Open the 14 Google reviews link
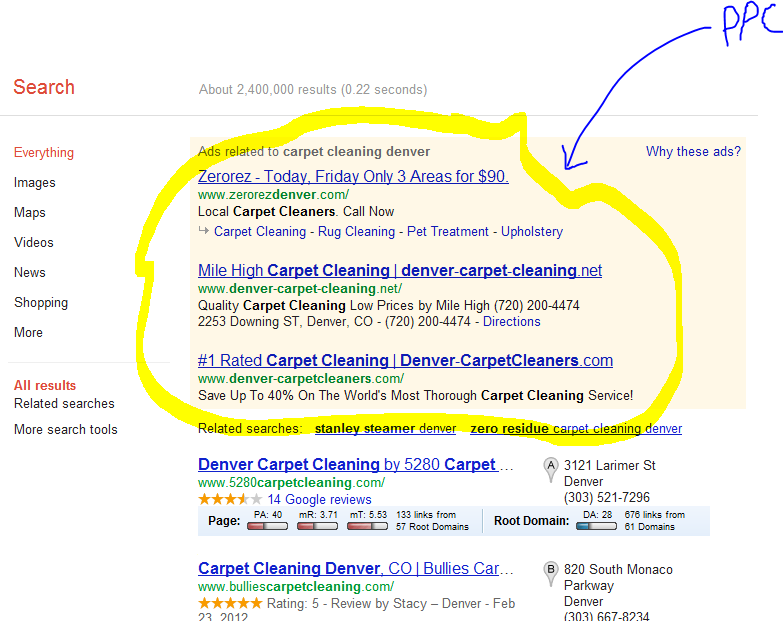 pos(320,500)
